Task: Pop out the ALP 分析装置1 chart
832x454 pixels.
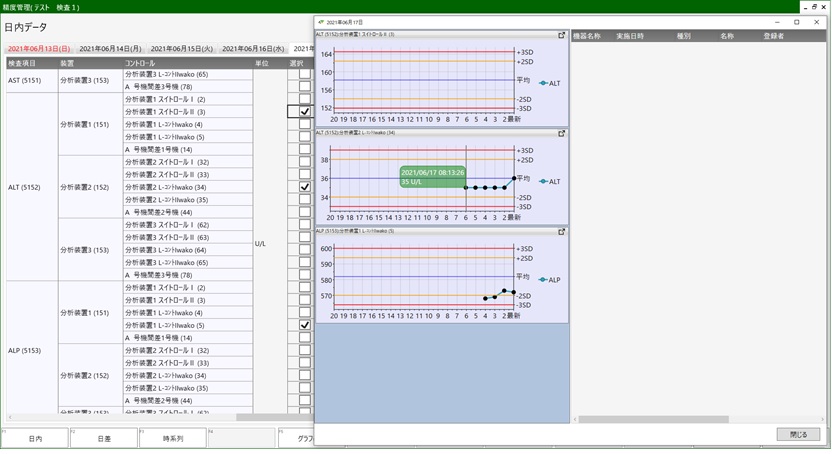Action: coord(561,232)
